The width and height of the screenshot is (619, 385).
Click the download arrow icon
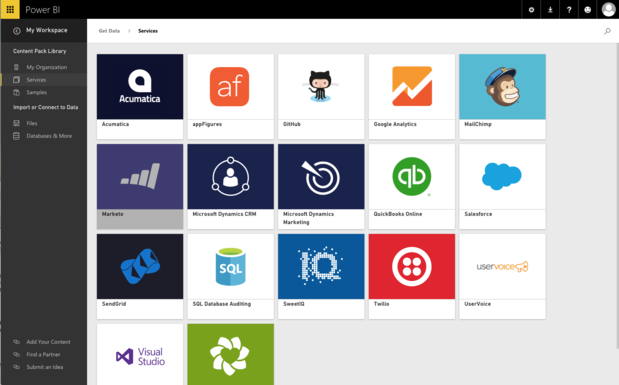click(550, 10)
